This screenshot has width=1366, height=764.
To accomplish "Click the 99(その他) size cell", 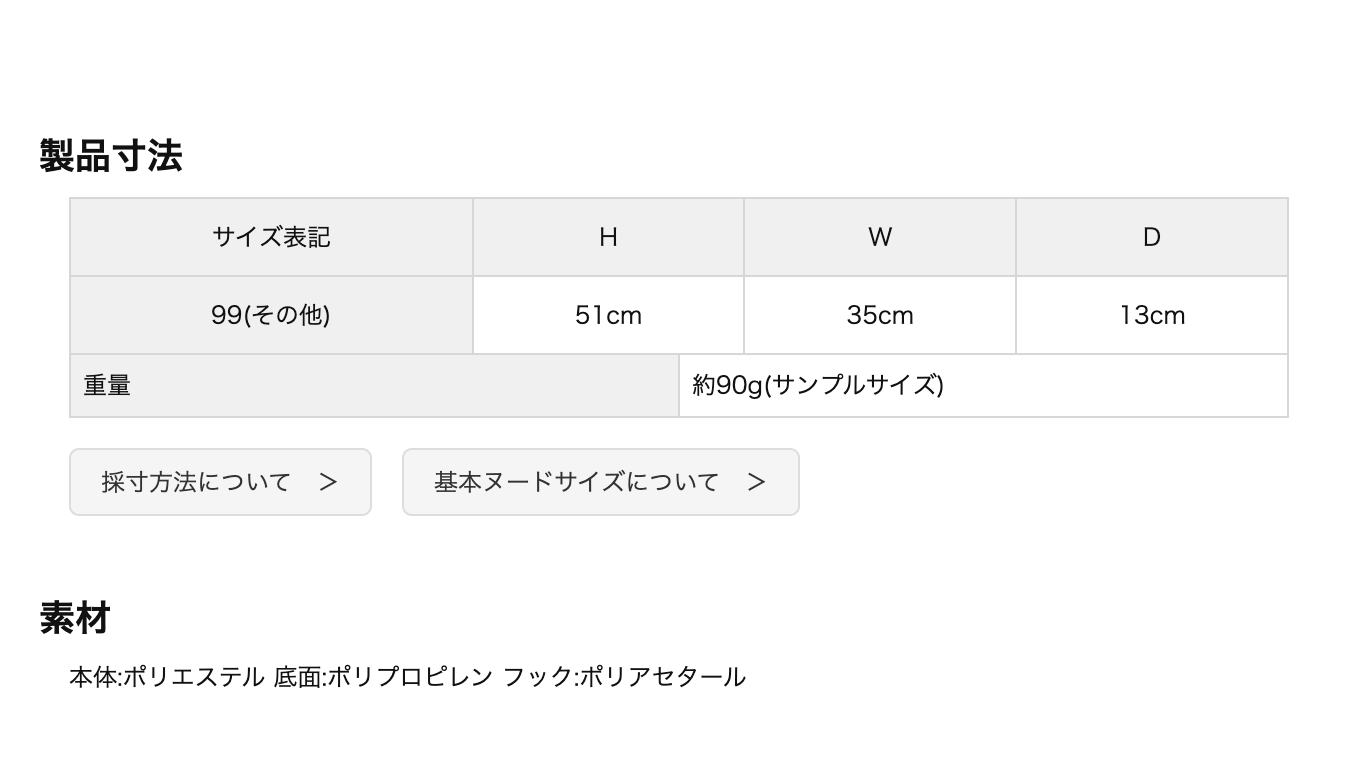I will [271, 315].
